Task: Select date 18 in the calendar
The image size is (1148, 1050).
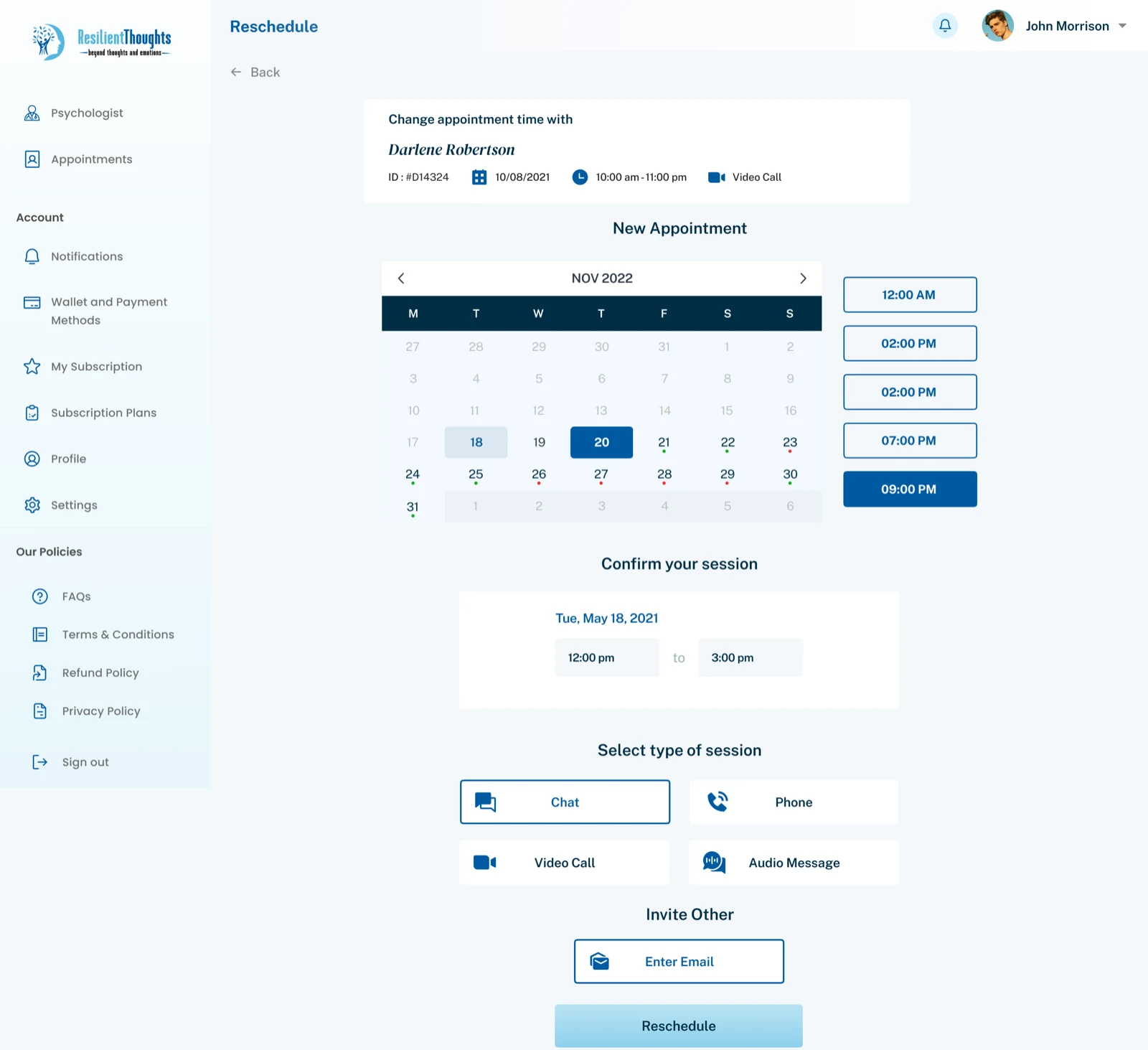Action: pos(476,443)
